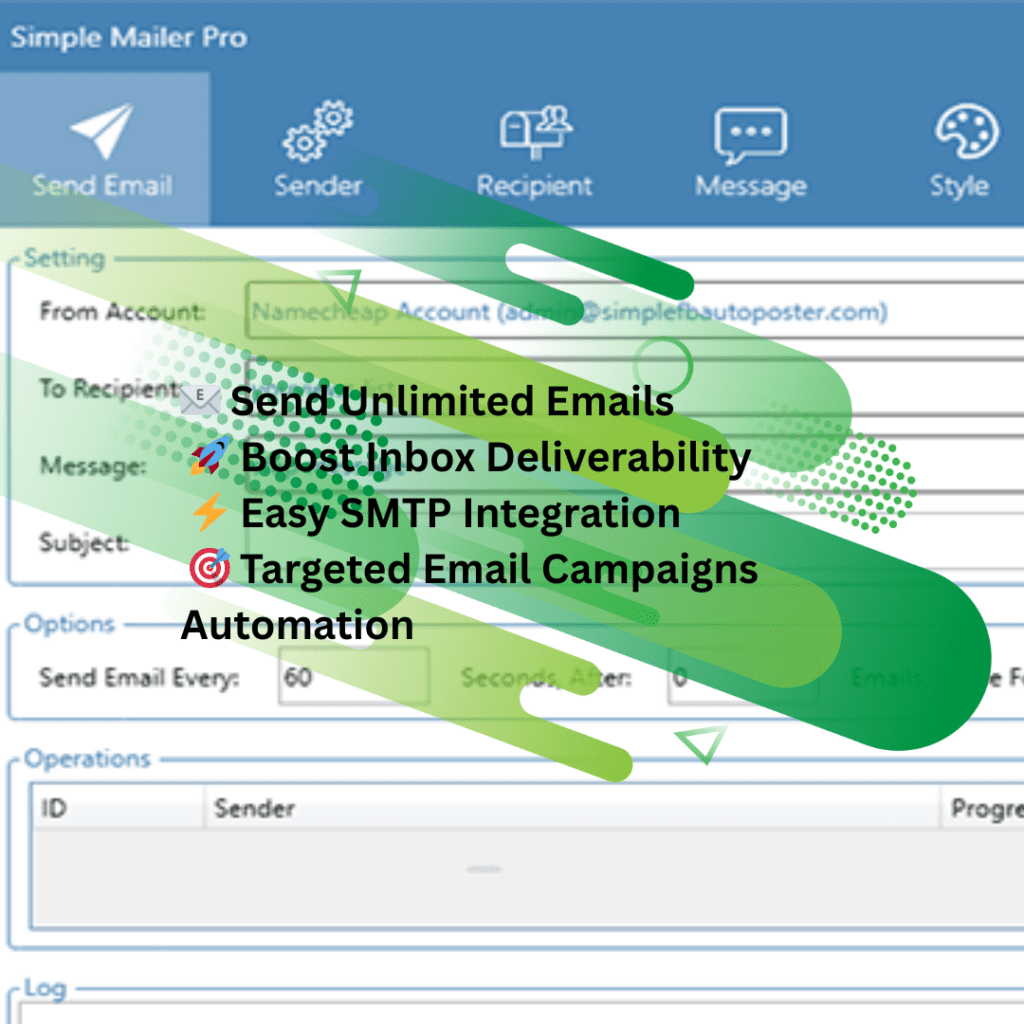Image resolution: width=1024 pixels, height=1024 pixels.
Task: Click the Progress column header
Action: (984, 808)
